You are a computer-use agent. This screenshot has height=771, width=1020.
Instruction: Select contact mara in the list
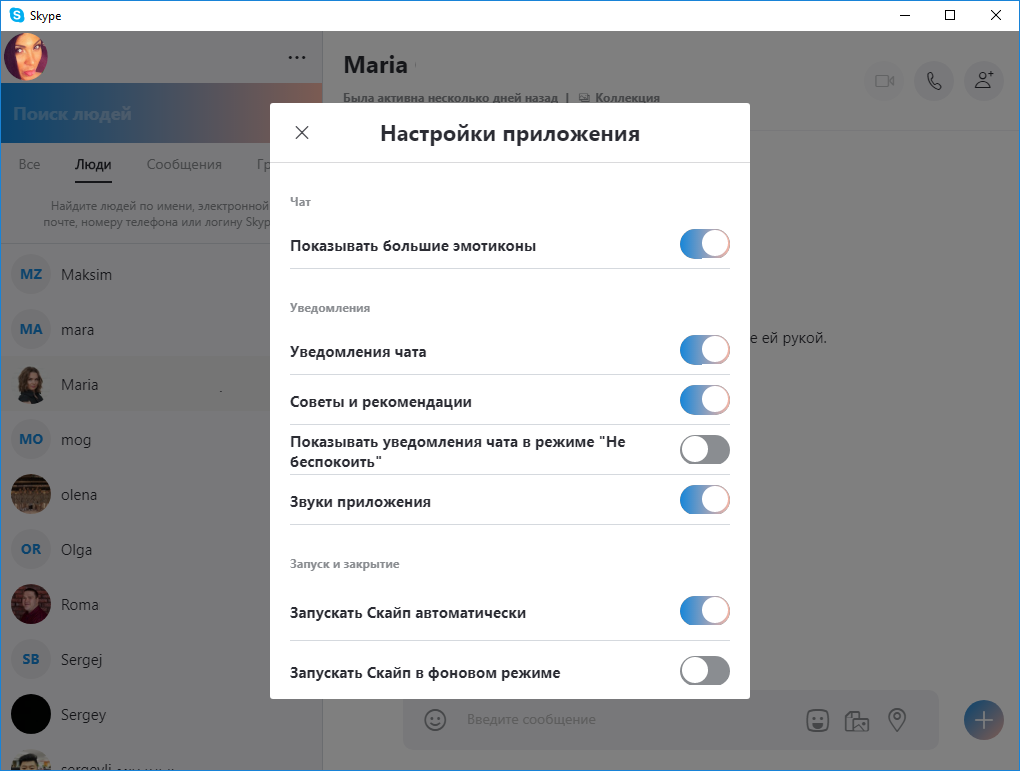point(135,329)
